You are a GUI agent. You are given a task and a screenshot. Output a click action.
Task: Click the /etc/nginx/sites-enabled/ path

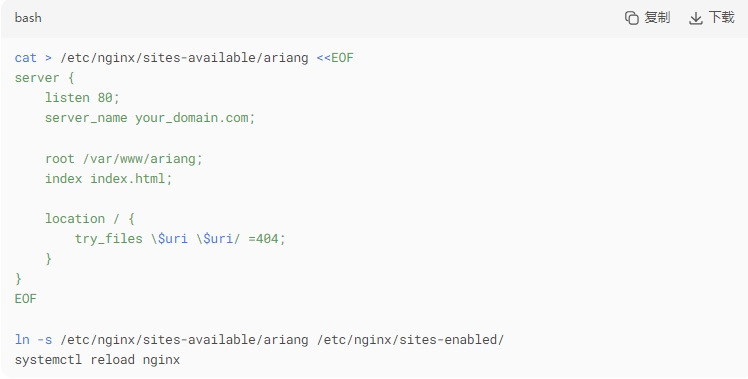pos(410,340)
